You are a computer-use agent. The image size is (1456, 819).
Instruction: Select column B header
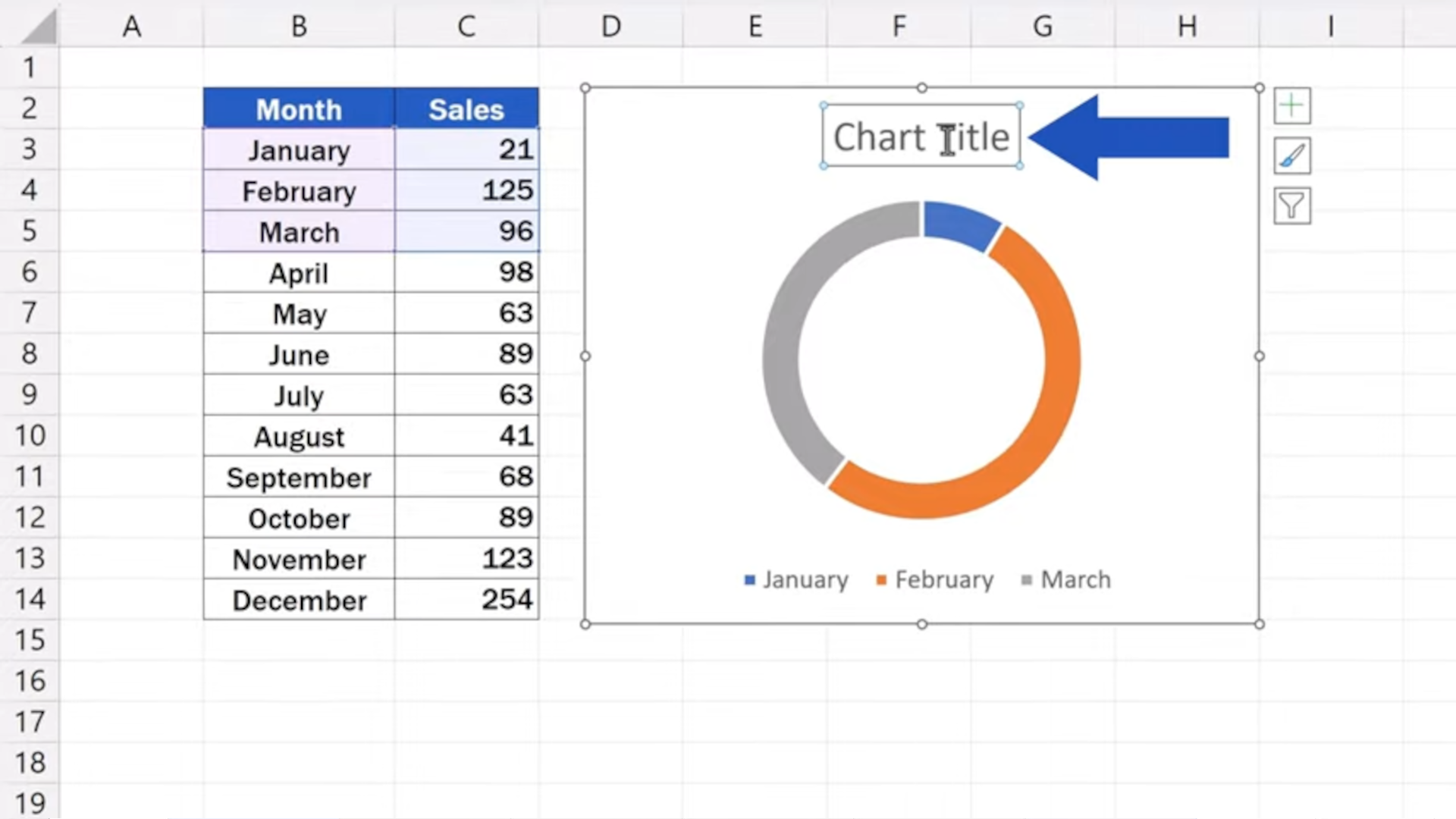(x=299, y=27)
